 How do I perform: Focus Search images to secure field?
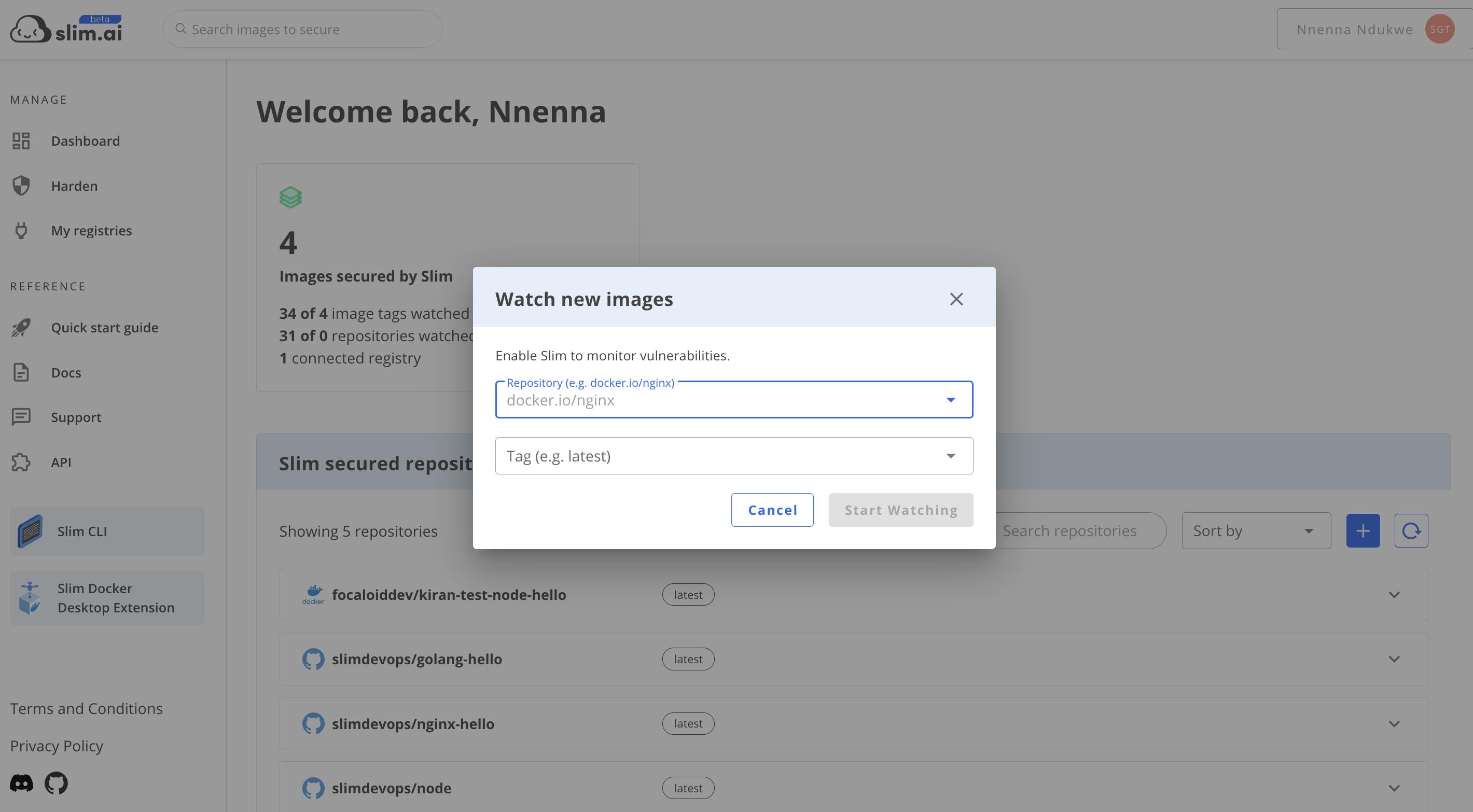coord(302,29)
